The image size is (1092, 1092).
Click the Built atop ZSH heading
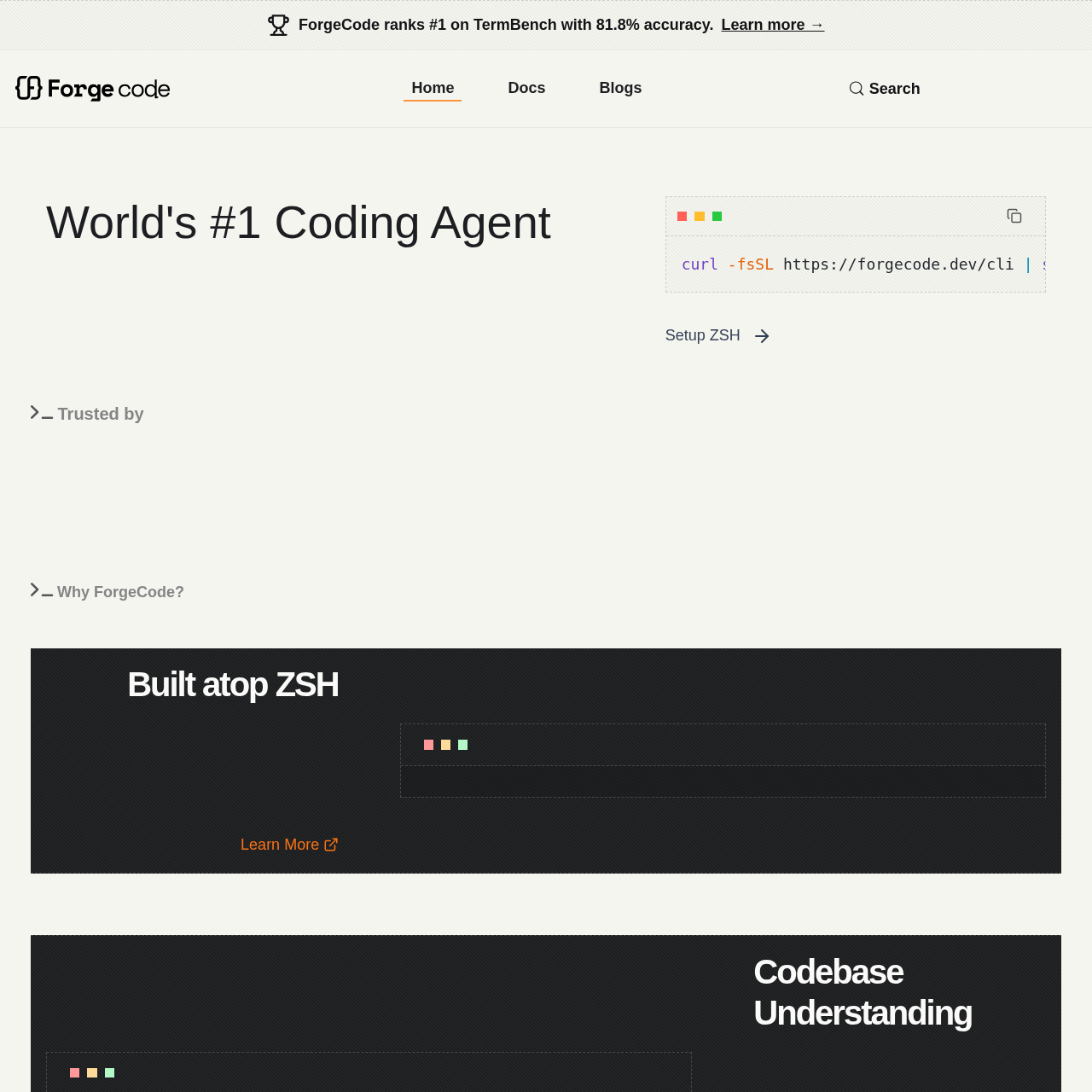233,685
